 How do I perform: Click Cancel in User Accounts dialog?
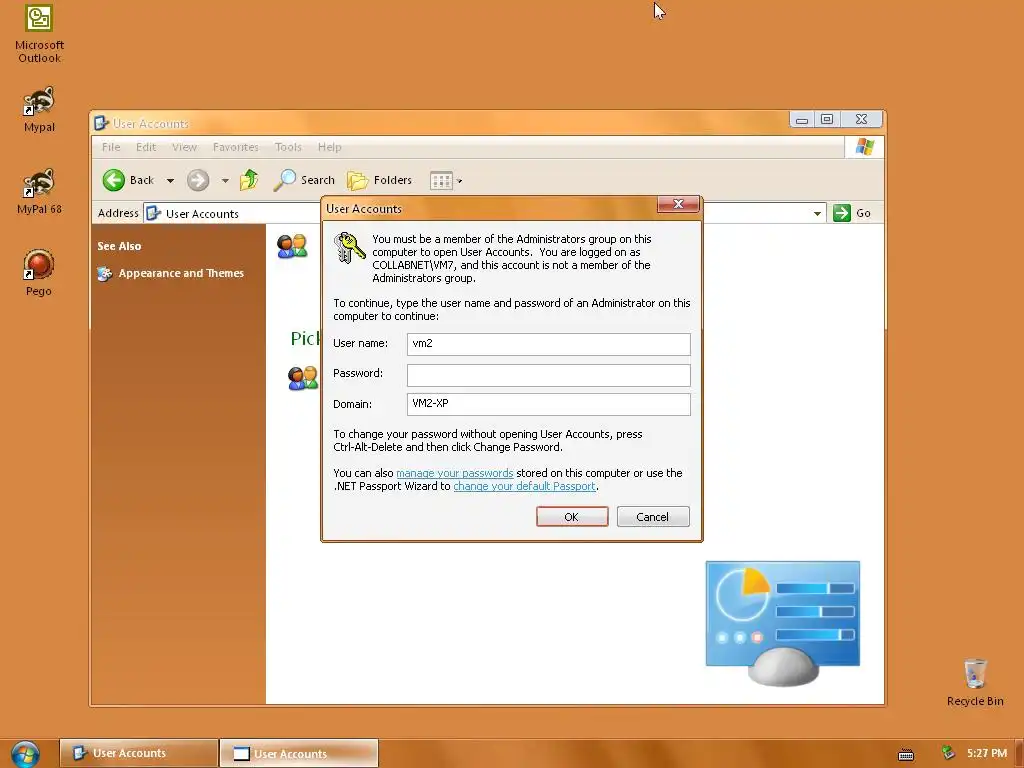click(x=653, y=517)
